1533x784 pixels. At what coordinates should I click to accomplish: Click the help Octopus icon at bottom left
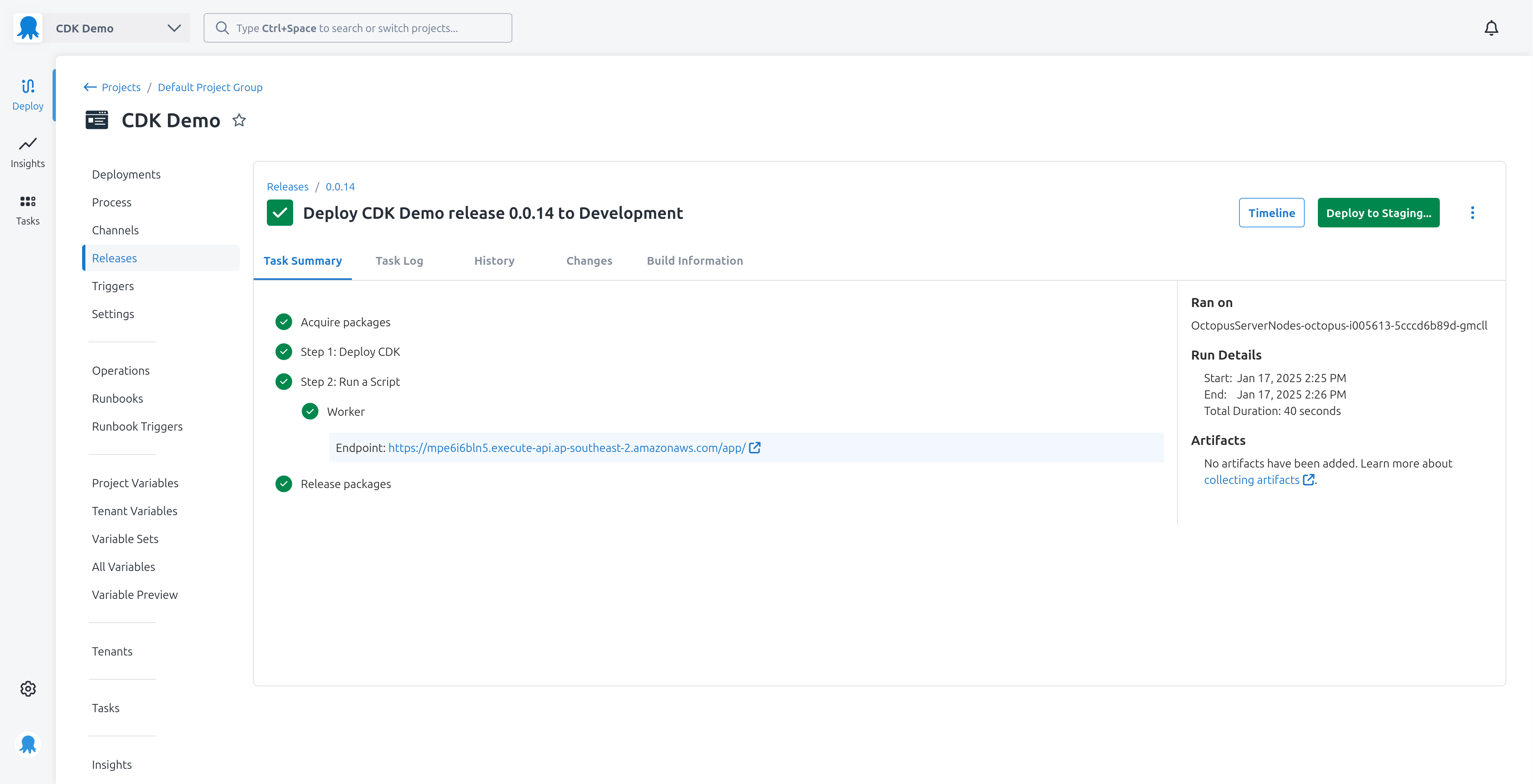[28, 744]
